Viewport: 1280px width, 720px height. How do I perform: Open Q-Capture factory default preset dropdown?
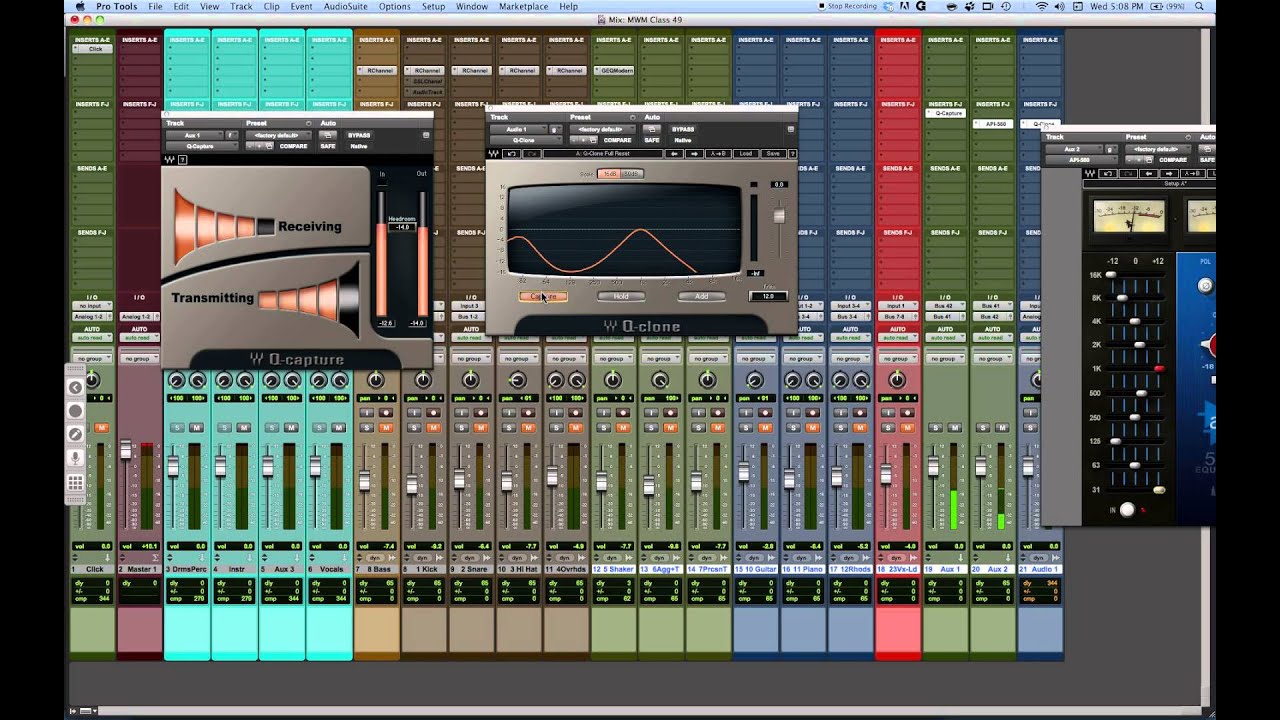tap(279, 135)
